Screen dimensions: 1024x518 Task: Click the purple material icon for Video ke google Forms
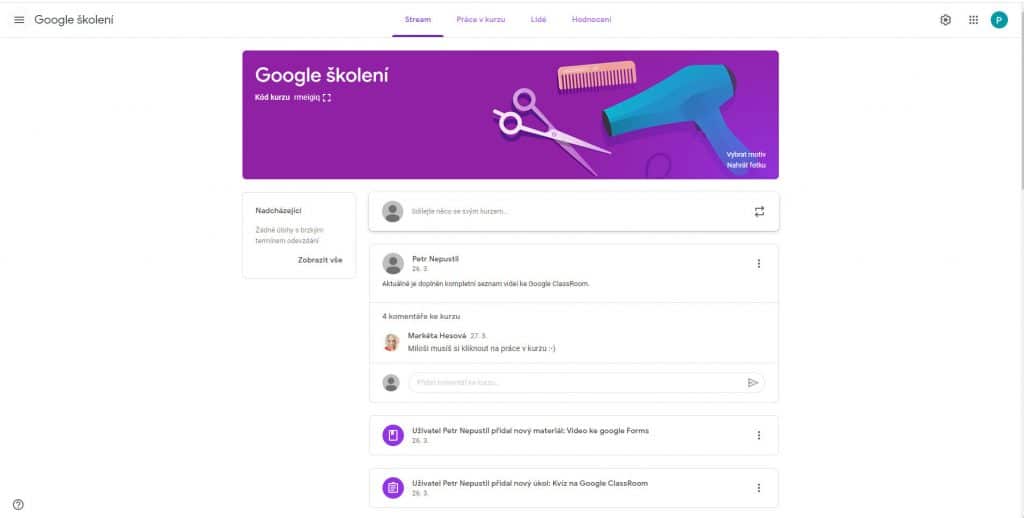[392, 435]
